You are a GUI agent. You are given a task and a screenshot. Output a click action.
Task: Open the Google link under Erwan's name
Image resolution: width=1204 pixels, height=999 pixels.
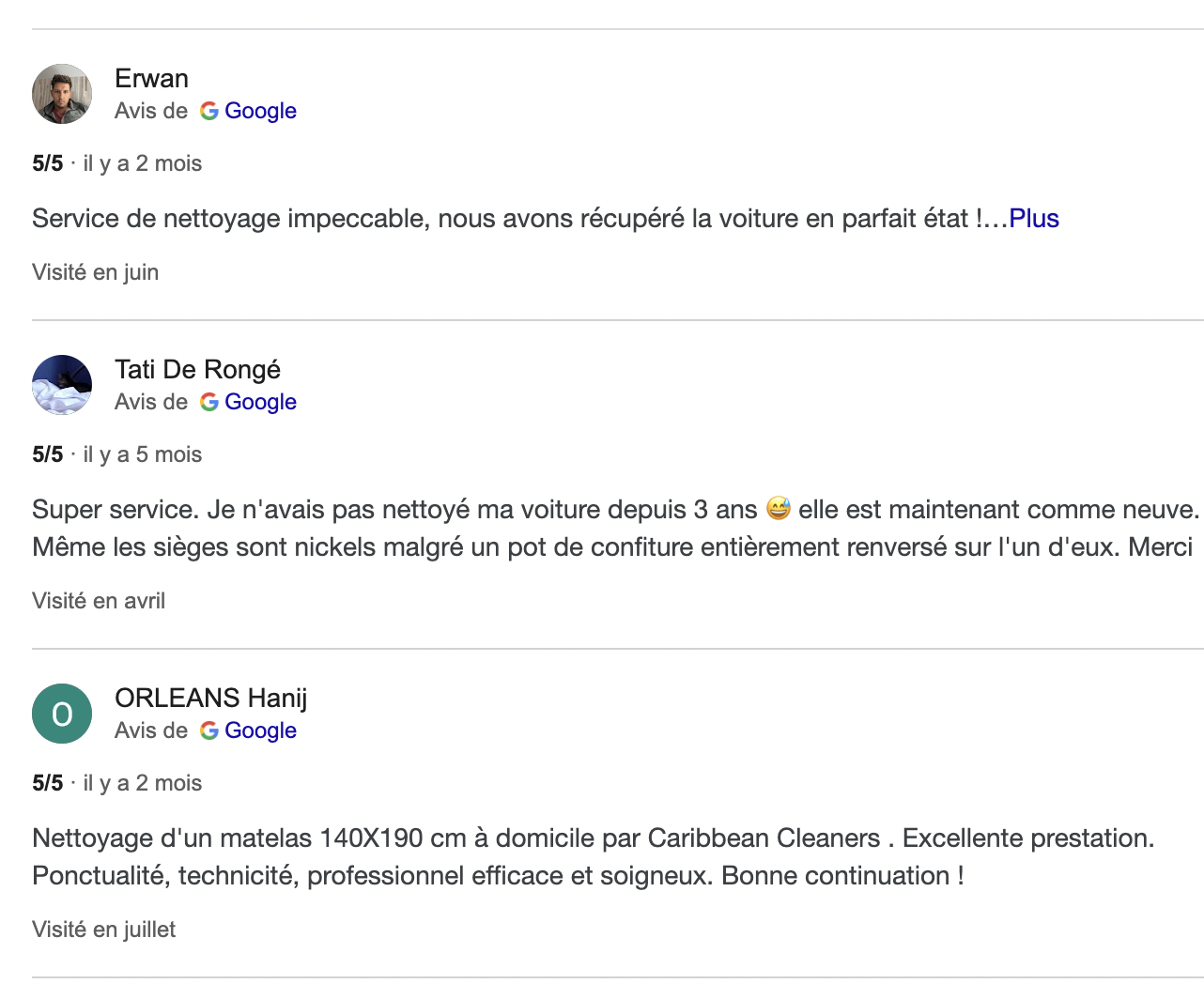(260, 111)
